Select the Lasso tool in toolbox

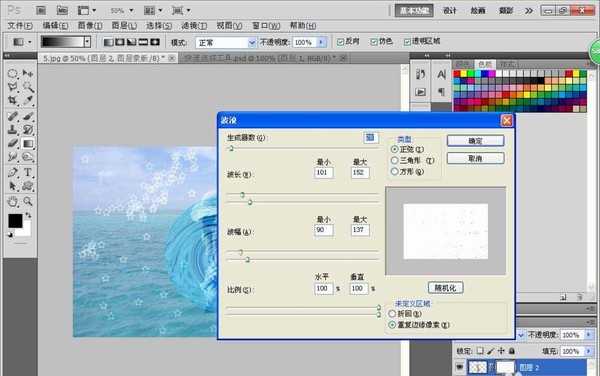pyautogui.click(x=13, y=87)
